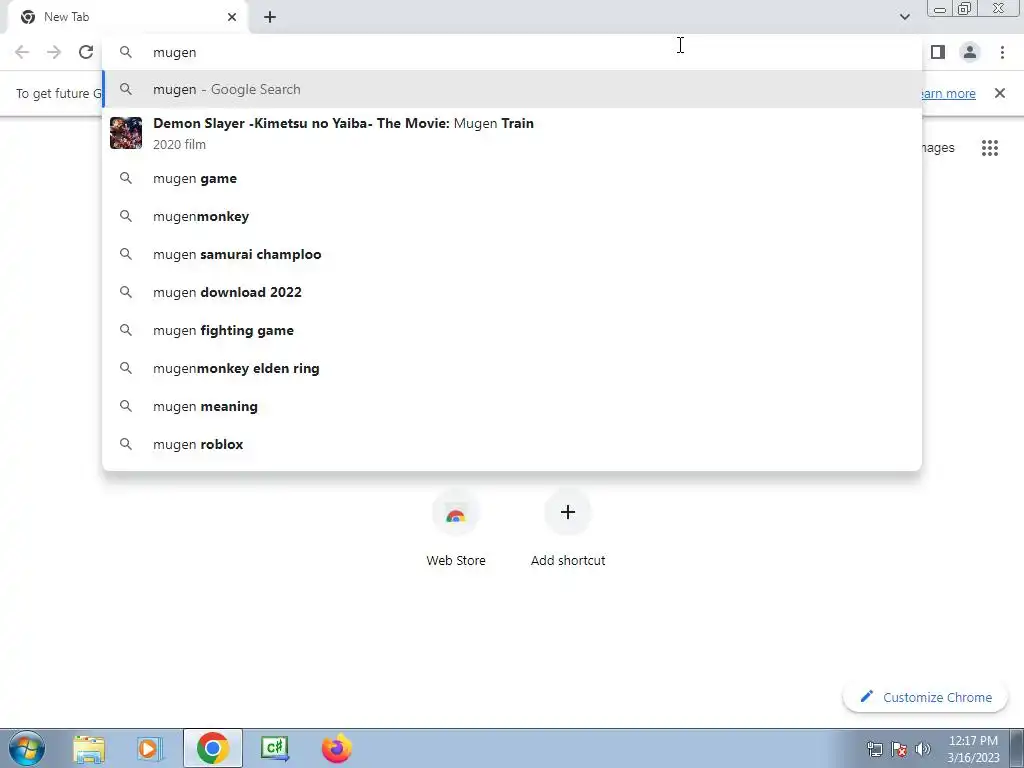Open the profile avatar icon
The width and height of the screenshot is (1024, 768).
click(x=970, y=52)
